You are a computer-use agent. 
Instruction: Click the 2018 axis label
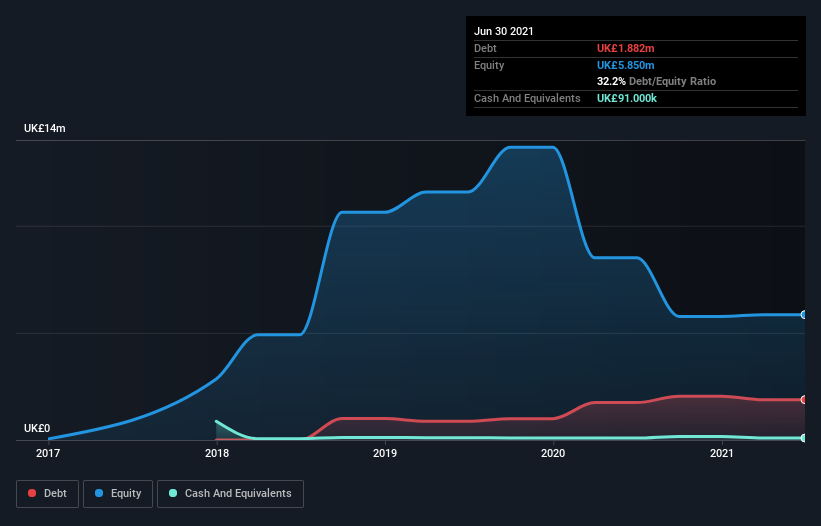[217, 453]
